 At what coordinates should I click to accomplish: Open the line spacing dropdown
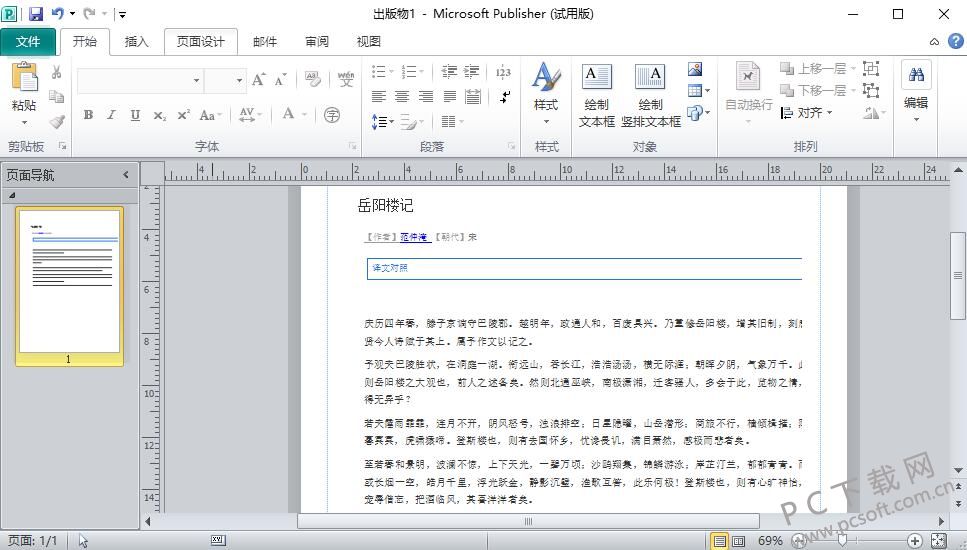click(x=382, y=122)
